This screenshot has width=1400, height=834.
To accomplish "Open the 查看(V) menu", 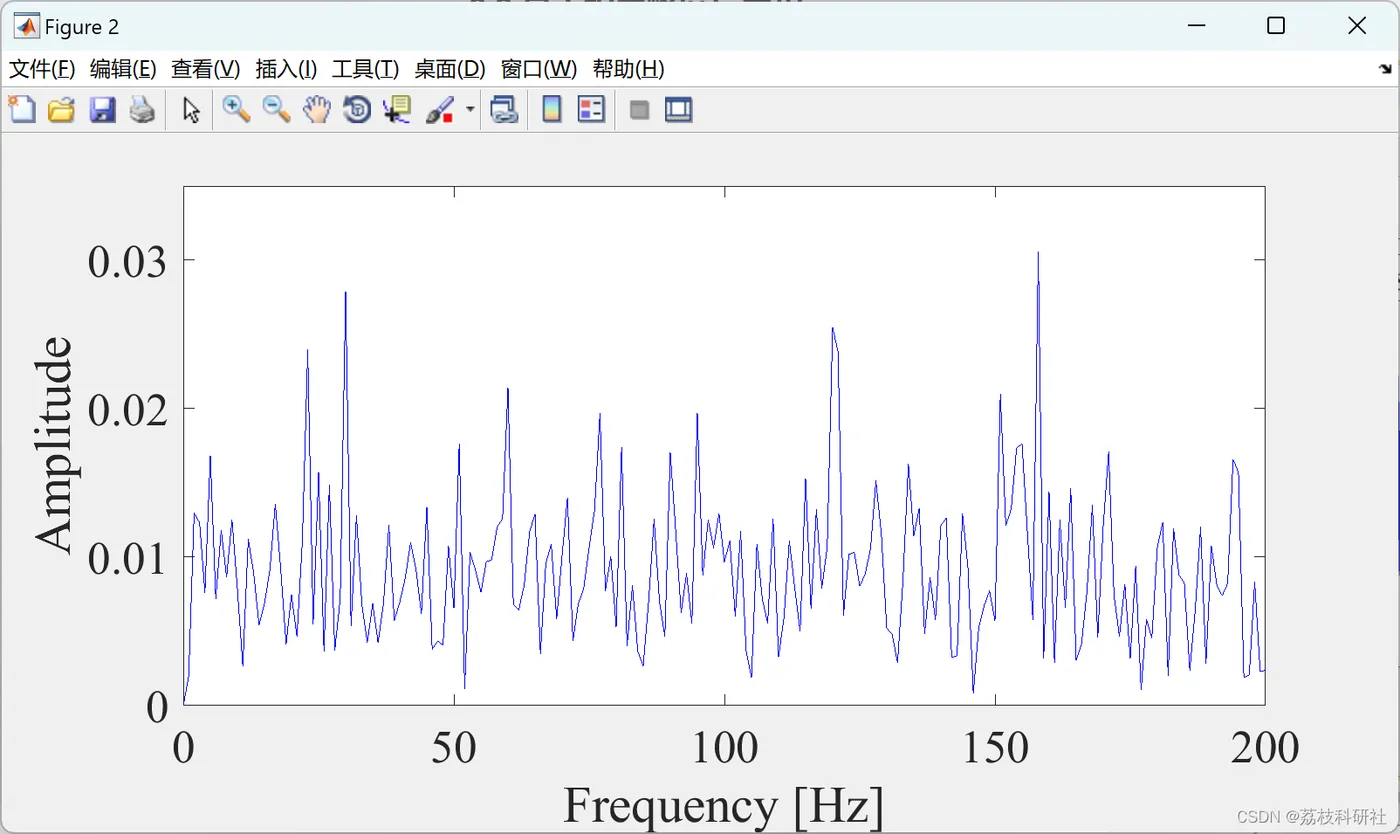I will [x=206, y=69].
